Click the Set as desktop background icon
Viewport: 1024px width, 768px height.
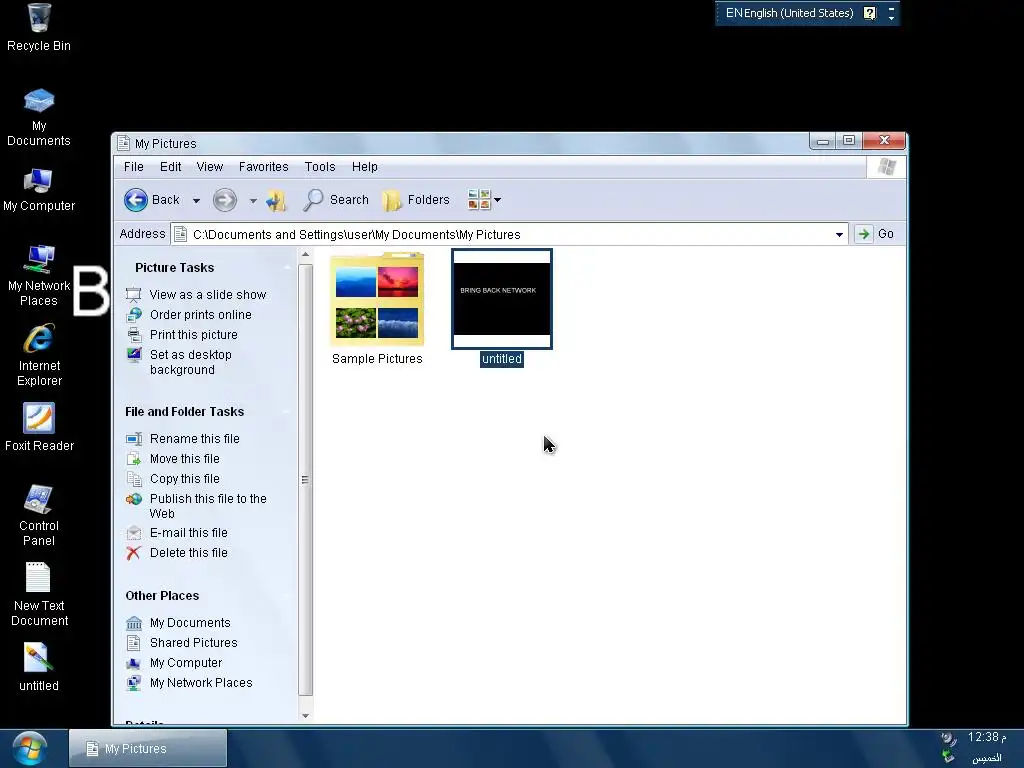click(x=134, y=355)
